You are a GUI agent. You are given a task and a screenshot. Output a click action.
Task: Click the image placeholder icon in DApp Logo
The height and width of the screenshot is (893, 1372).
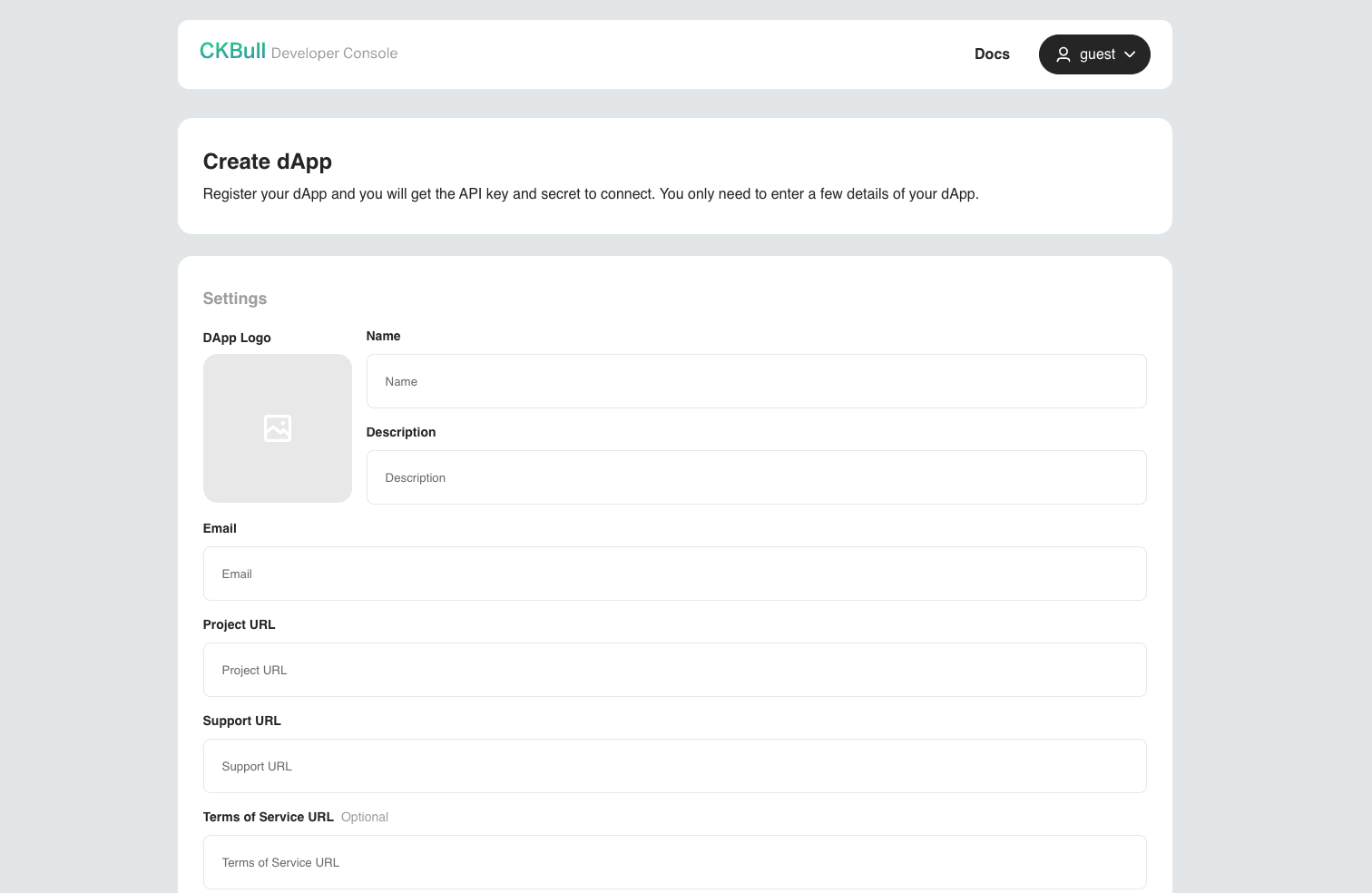[x=278, y=428]
